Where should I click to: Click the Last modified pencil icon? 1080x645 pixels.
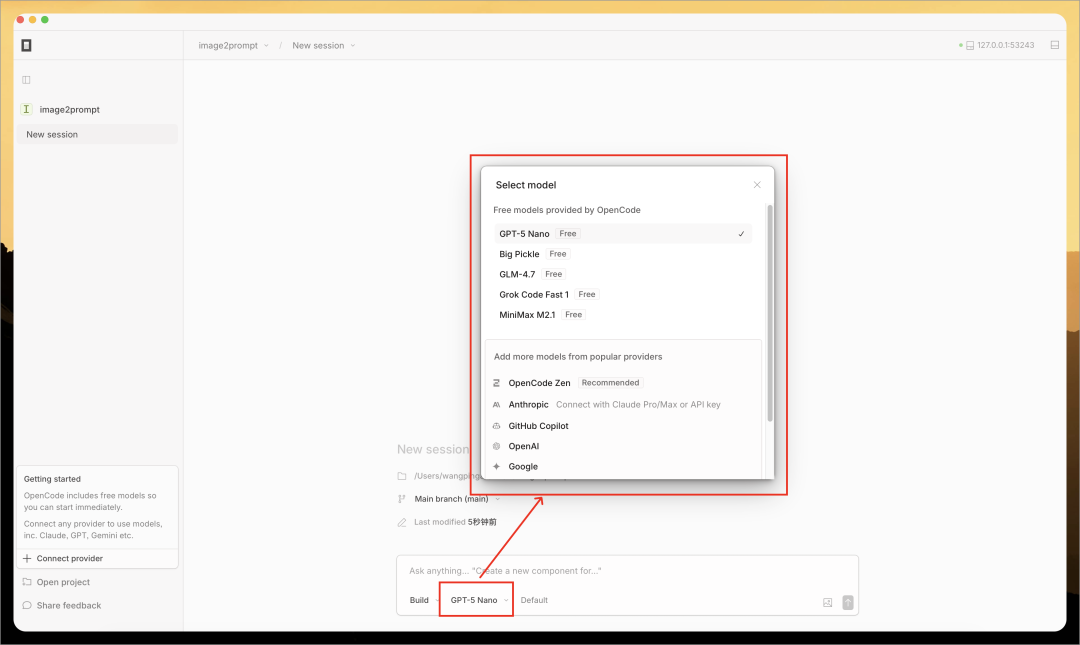click(402, 522)
